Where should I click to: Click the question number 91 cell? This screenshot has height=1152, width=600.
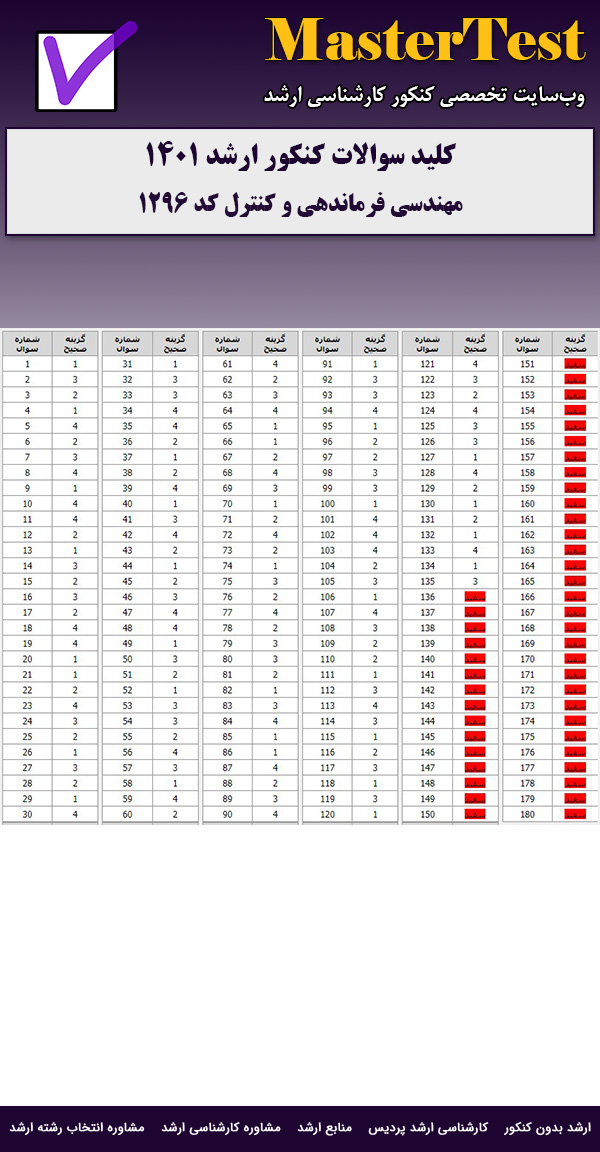coord(327,364)
